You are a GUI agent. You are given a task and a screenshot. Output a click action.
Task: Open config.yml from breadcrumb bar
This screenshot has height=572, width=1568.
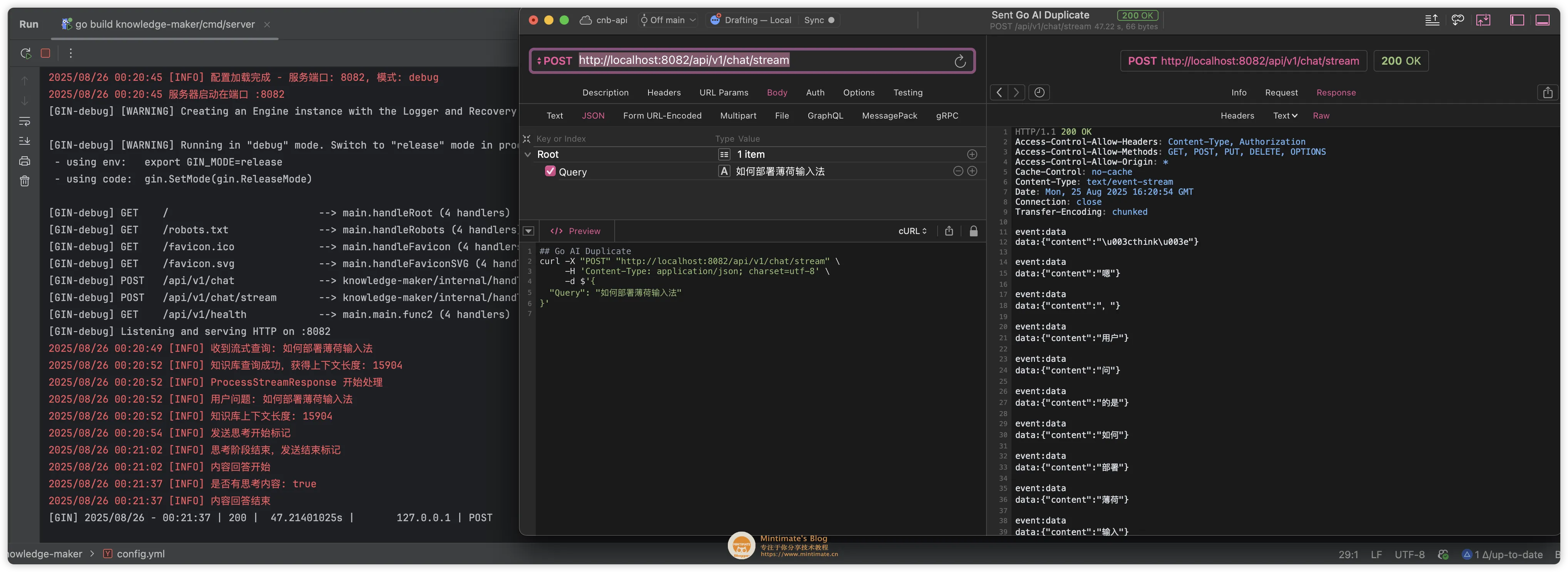pos(134,554)
